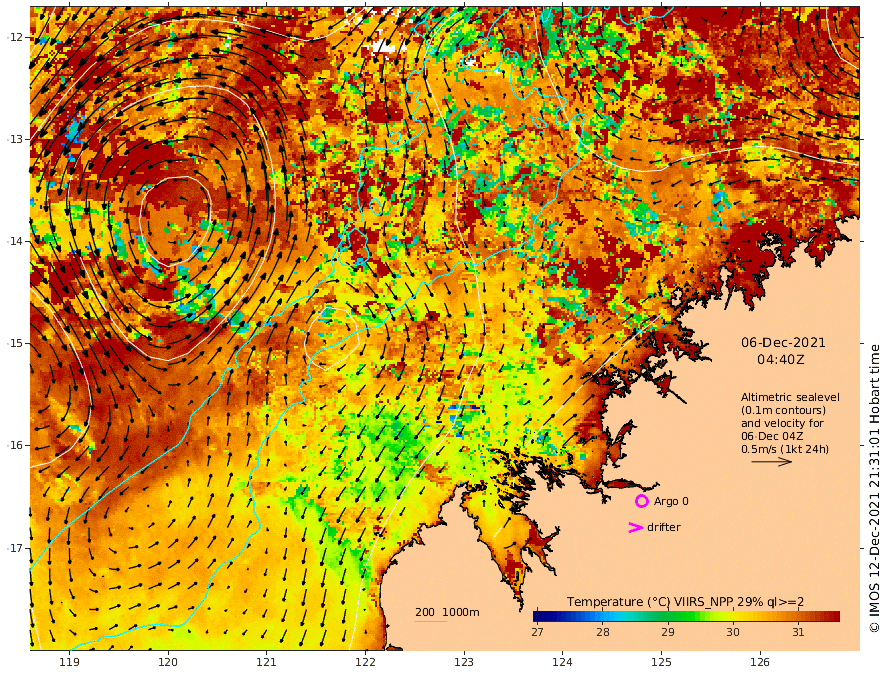Click the longitude axis label 122
This screenshot has height=680, width=880.
click(365, 663)
